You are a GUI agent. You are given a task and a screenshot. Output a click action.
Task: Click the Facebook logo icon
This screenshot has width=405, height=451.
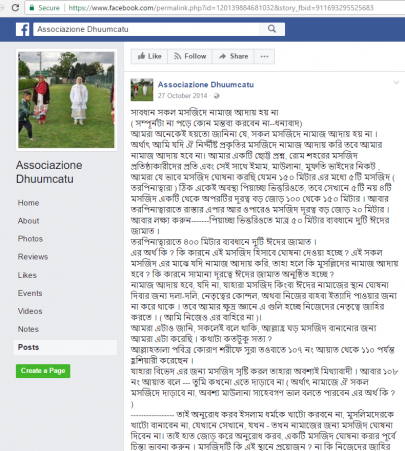tap(23, 29)
